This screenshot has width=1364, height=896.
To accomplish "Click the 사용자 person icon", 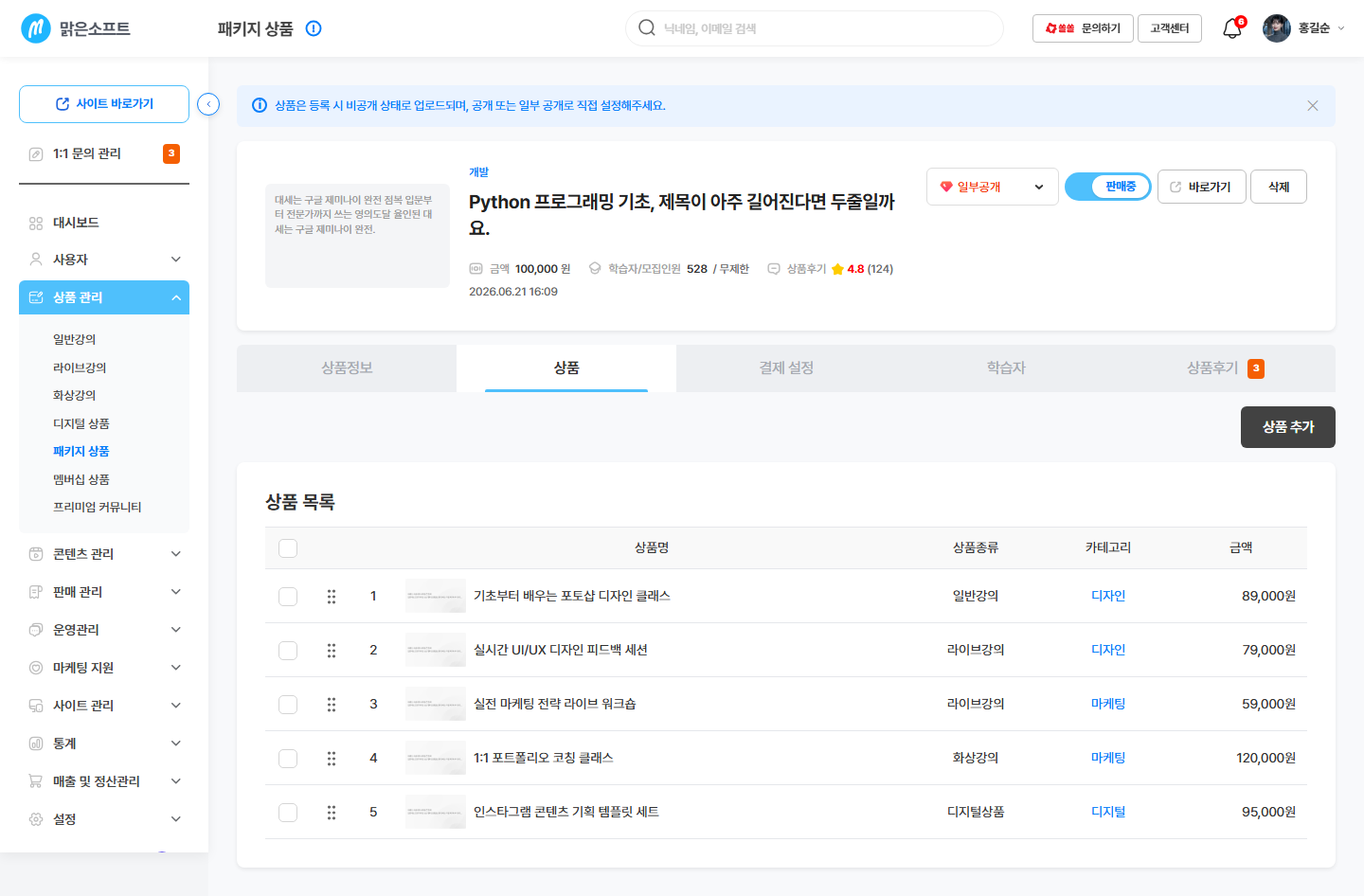I will tap(36, 260).
